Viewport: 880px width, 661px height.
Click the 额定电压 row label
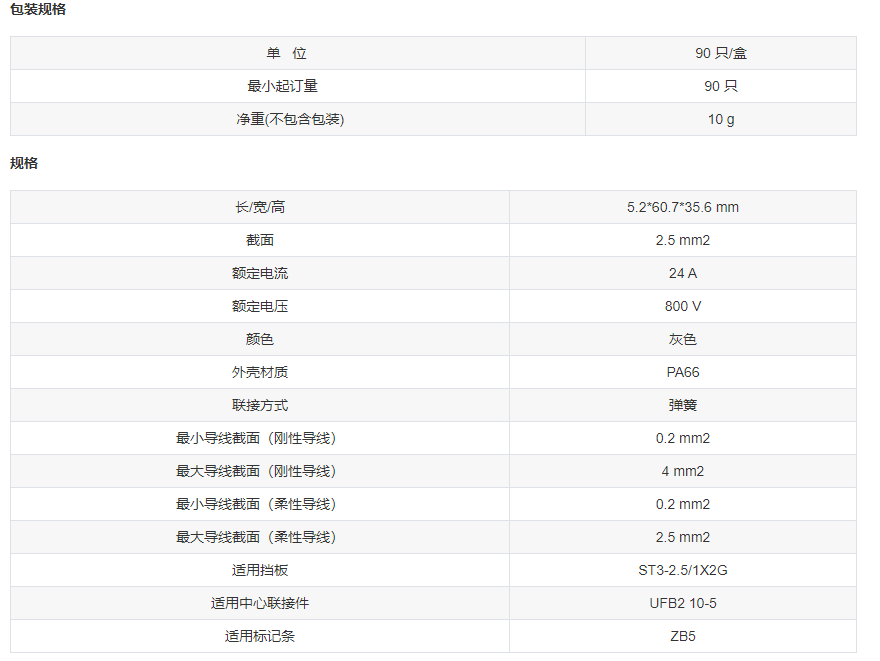260,306
